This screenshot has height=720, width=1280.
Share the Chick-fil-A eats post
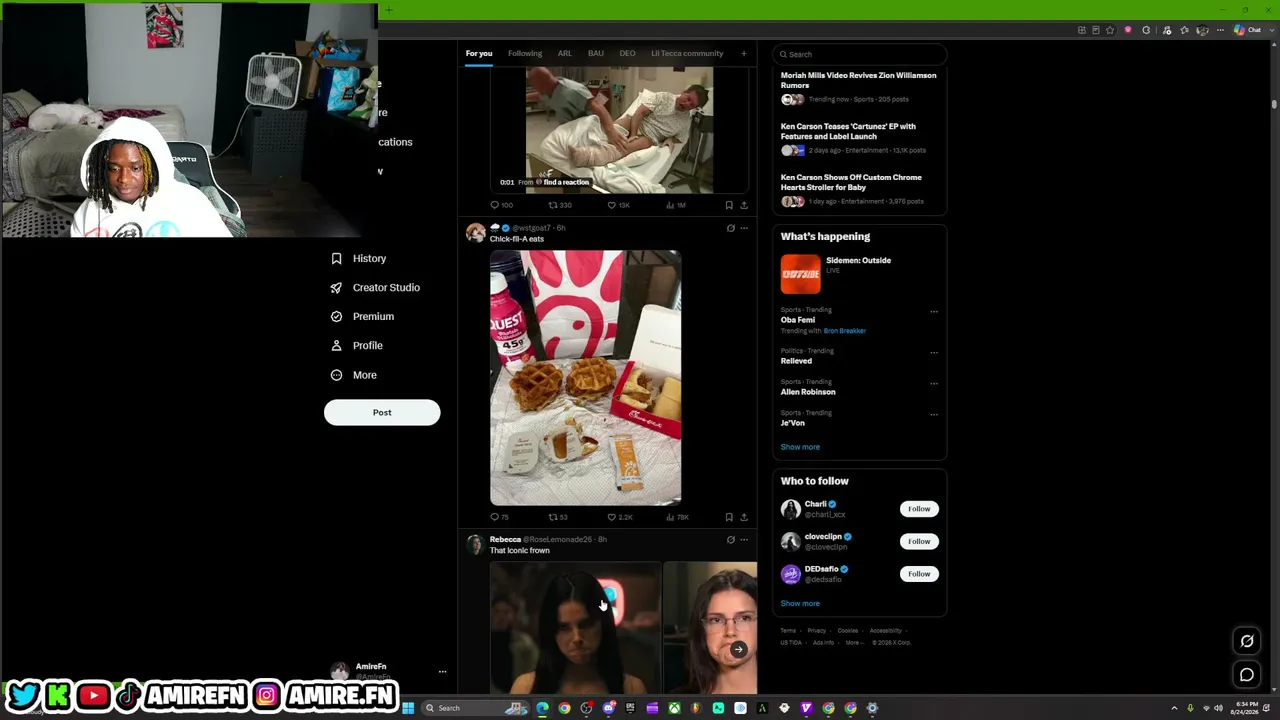point(743,517)
